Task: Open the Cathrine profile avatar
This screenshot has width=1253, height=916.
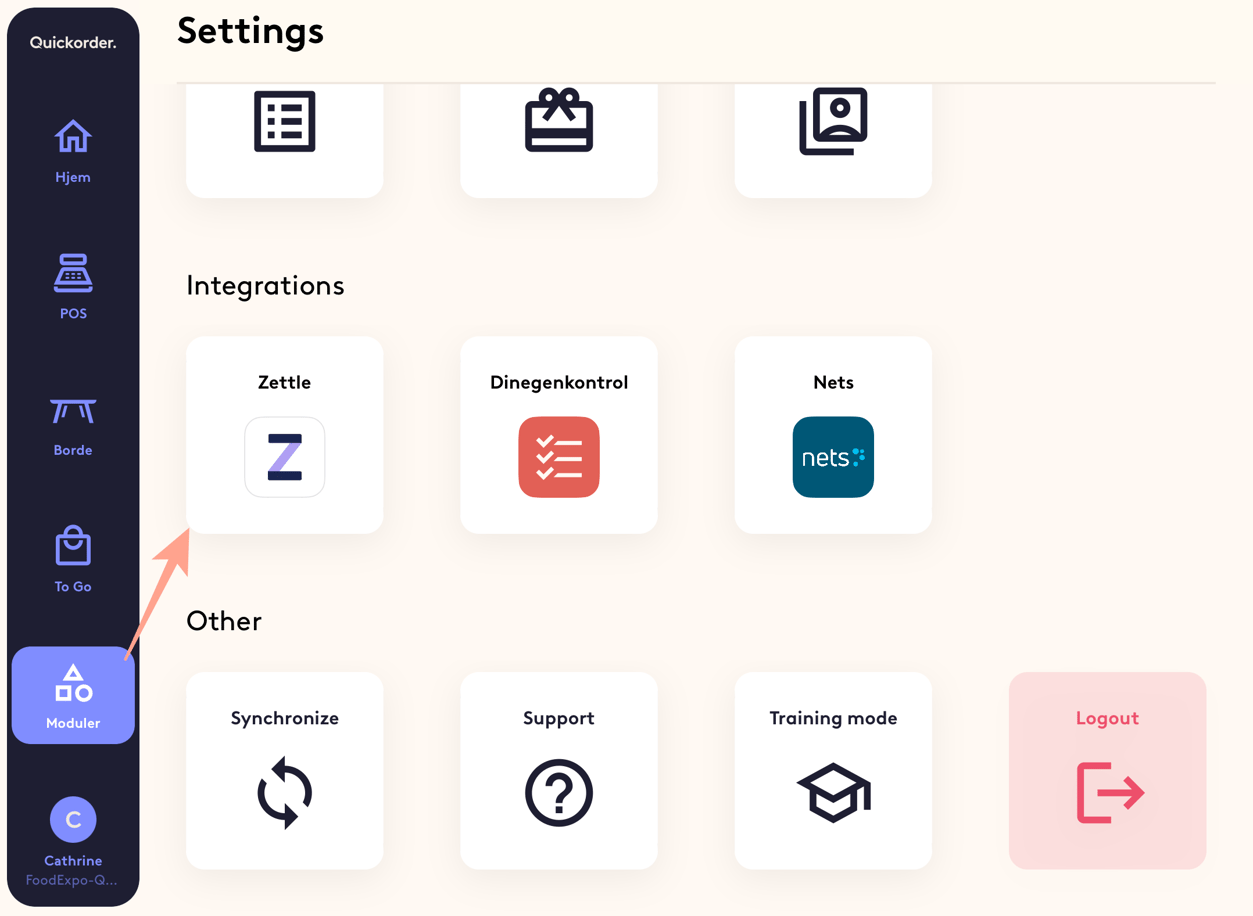Action: (72, 818)
